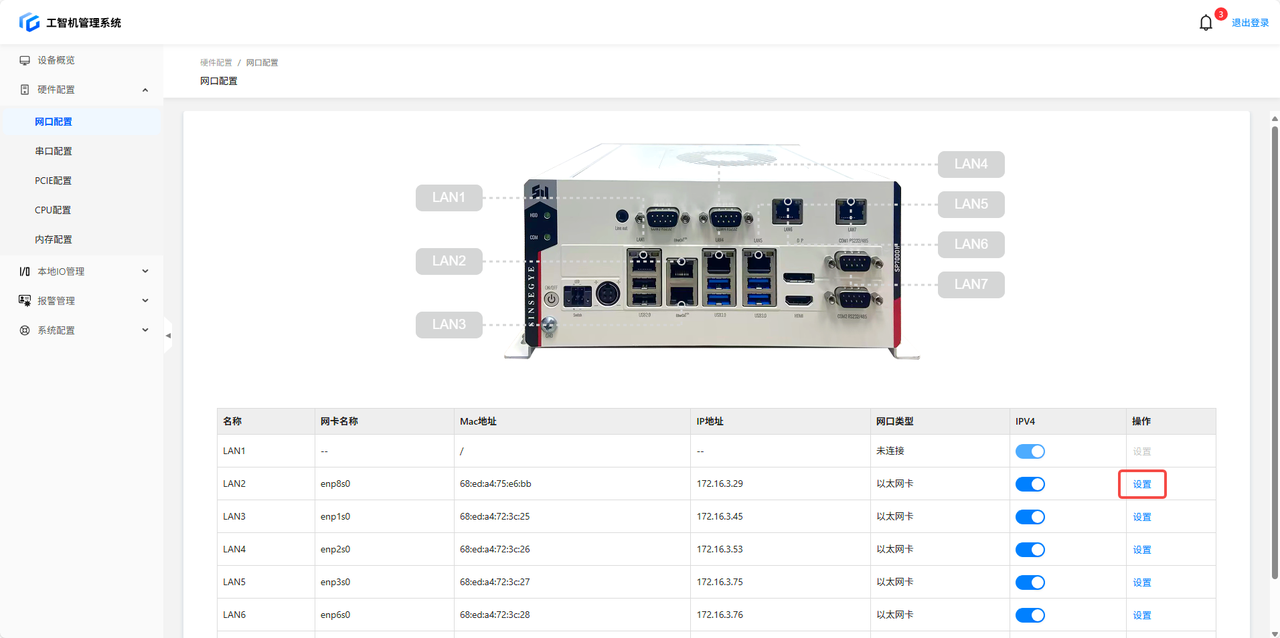The image size is (1280, 638).
Task: Click the 报警管理 alarm icon
Action: [x=25, y=301]
